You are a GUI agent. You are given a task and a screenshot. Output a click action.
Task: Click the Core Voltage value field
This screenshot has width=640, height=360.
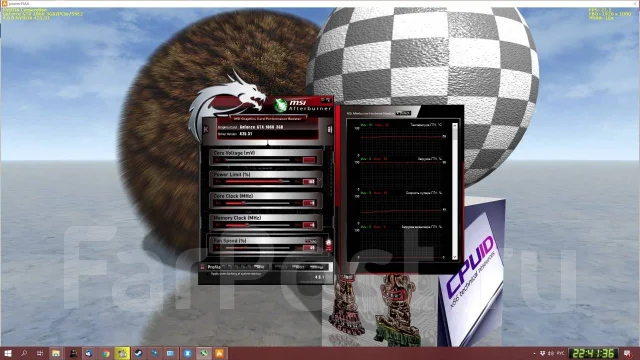click(309, 160)
